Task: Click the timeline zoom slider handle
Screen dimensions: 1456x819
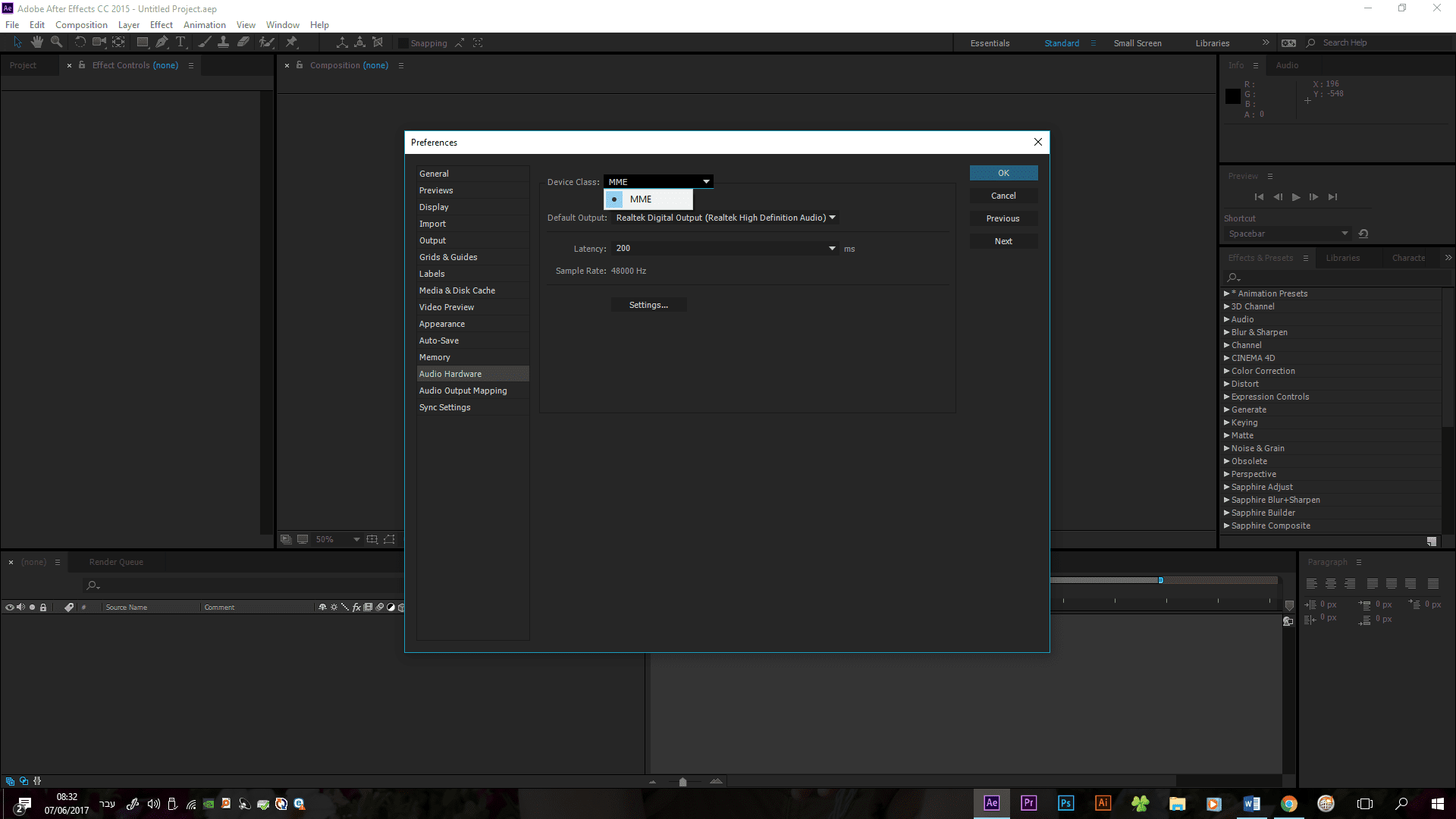Action: pyautogui.click(x=682, y=782)
